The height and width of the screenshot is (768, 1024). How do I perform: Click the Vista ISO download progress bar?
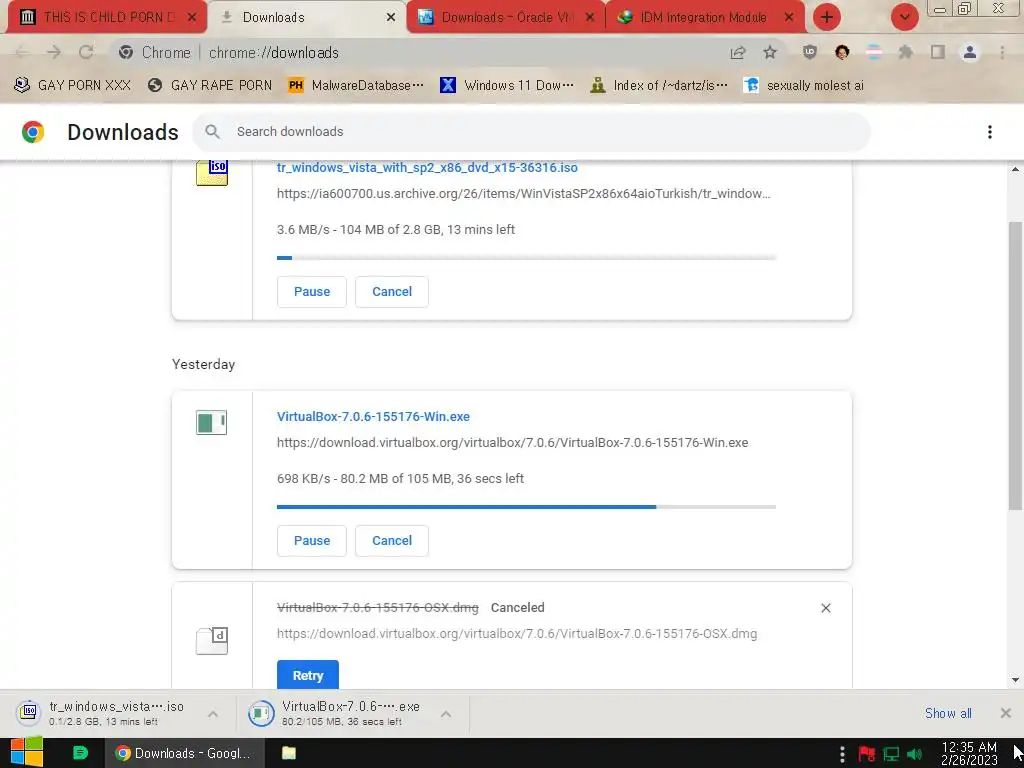(x=526, y=258)
